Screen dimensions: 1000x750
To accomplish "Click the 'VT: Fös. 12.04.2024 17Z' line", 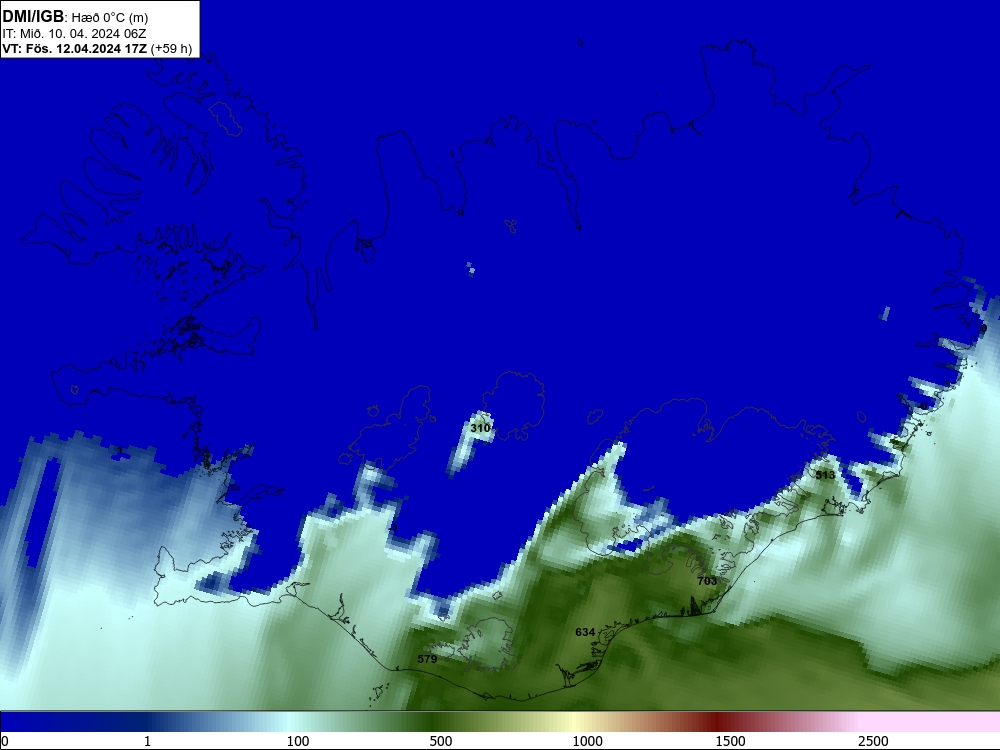I will coord(75,49).
